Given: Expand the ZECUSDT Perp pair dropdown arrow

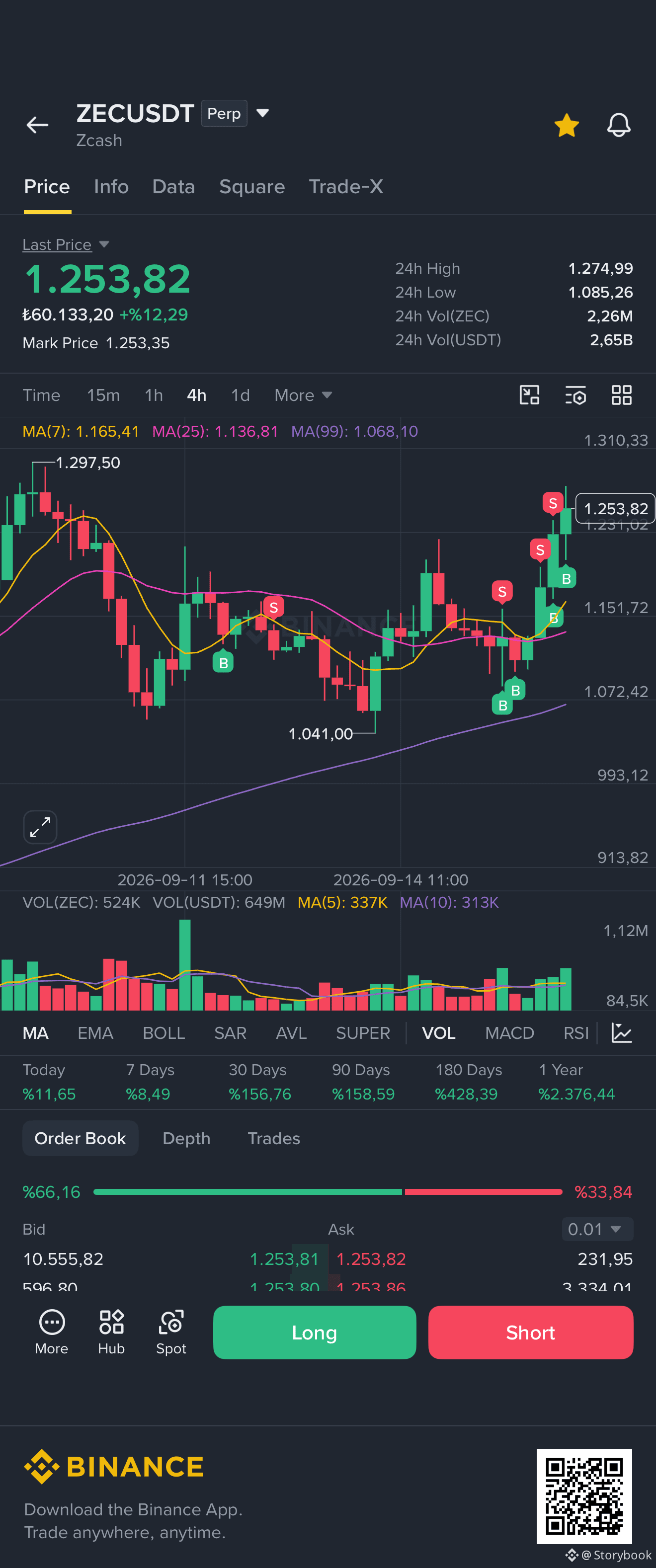Looking at the screenshot, I should 262,113.
